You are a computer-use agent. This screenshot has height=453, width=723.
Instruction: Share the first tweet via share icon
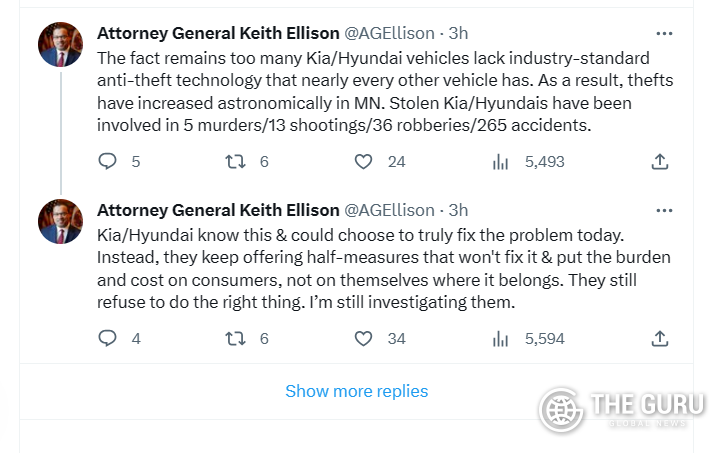click(659, 161)
